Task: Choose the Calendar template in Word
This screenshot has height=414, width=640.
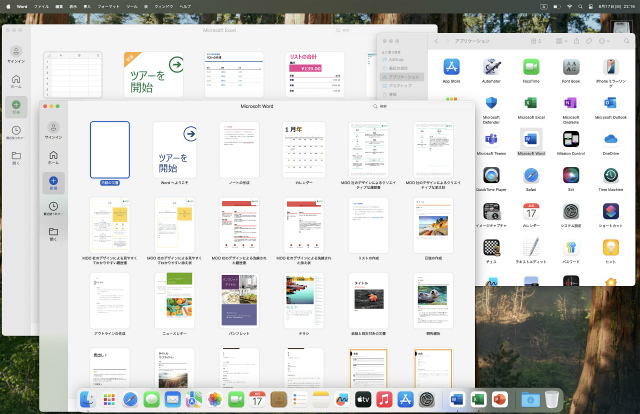Action: click(303, 149)
